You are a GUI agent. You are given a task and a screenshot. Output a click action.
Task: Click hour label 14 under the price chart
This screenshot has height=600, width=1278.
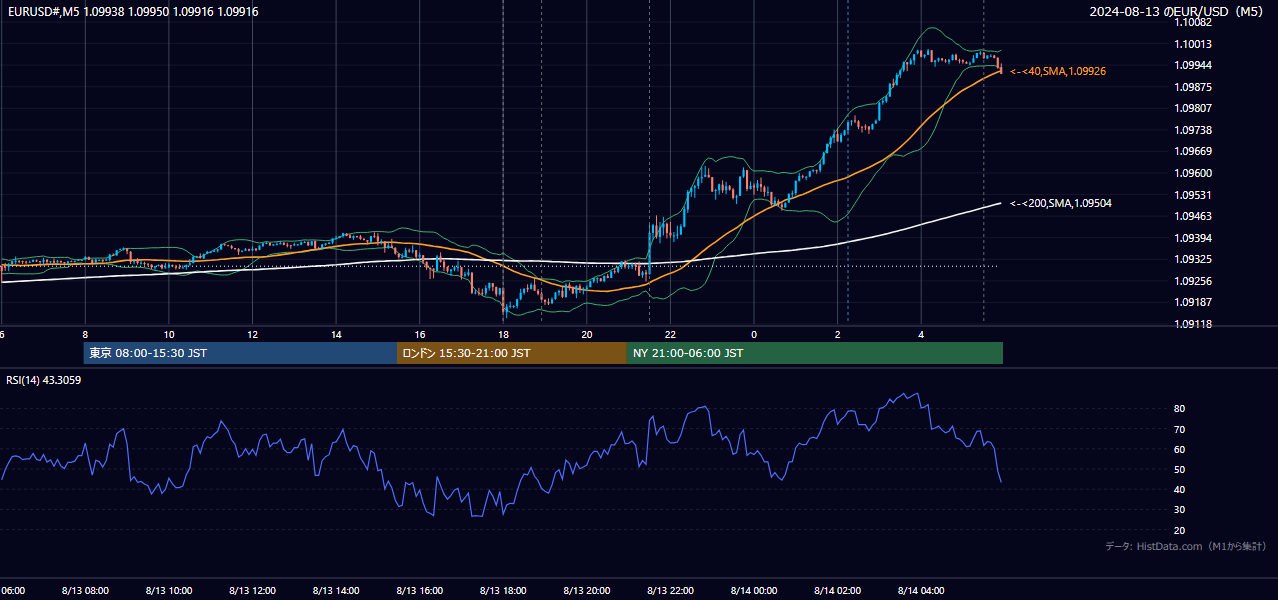(x=336, y=335)
